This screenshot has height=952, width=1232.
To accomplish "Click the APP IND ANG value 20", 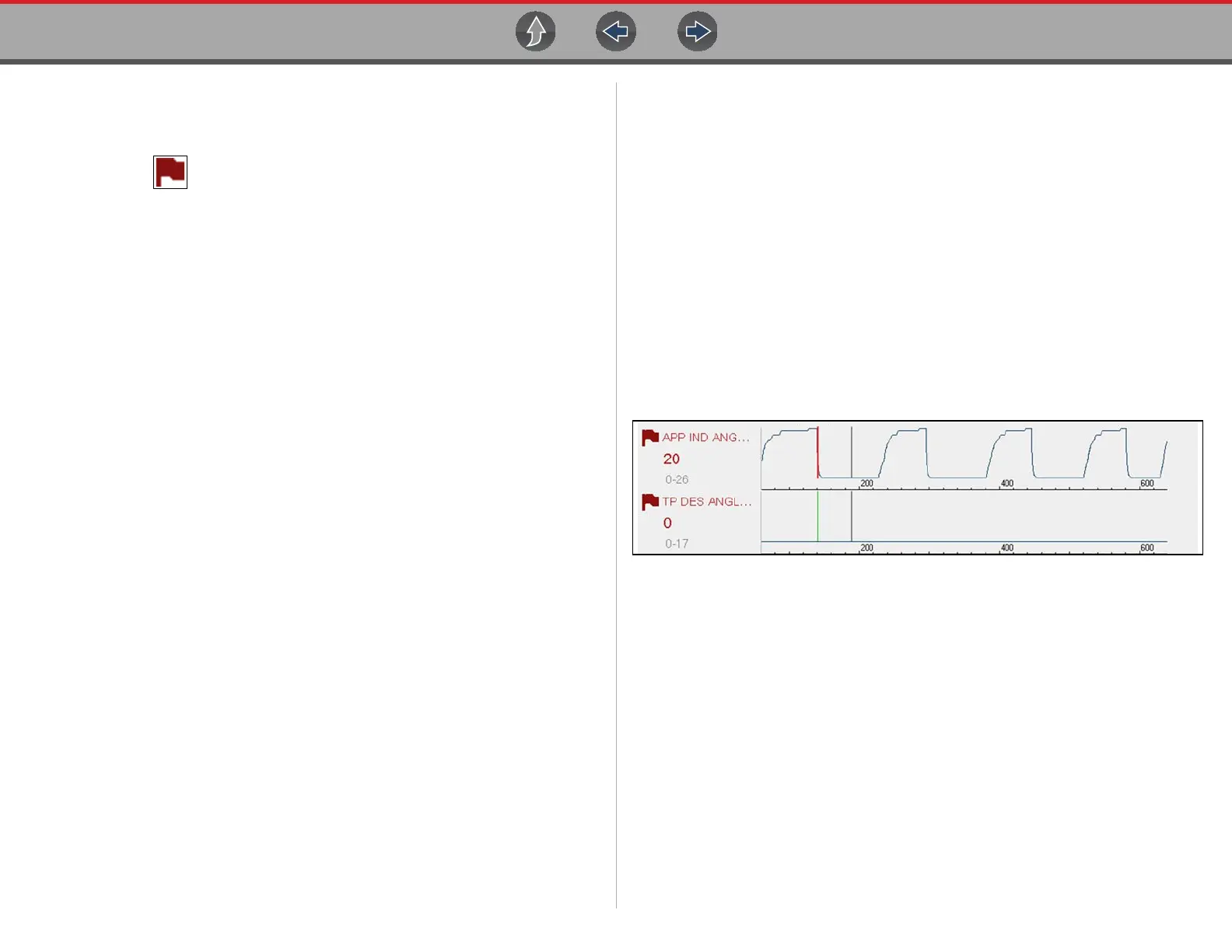I will click(x=671, y=459).
